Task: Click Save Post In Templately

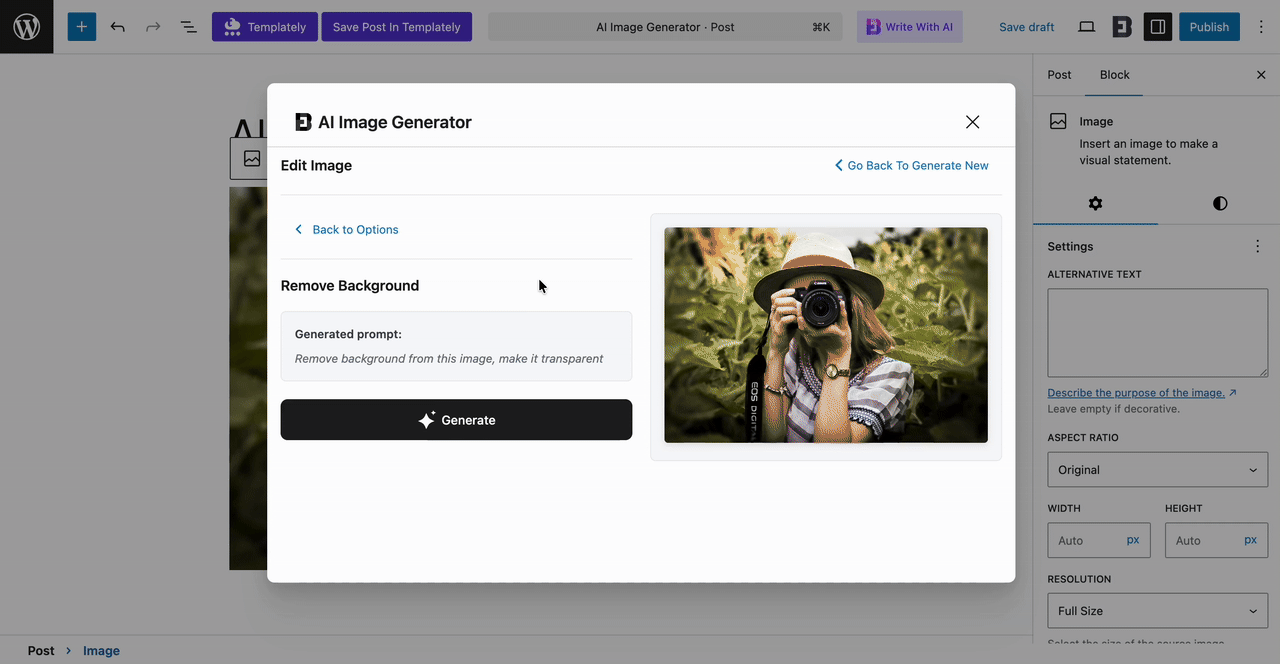Action: coord(397,27)
